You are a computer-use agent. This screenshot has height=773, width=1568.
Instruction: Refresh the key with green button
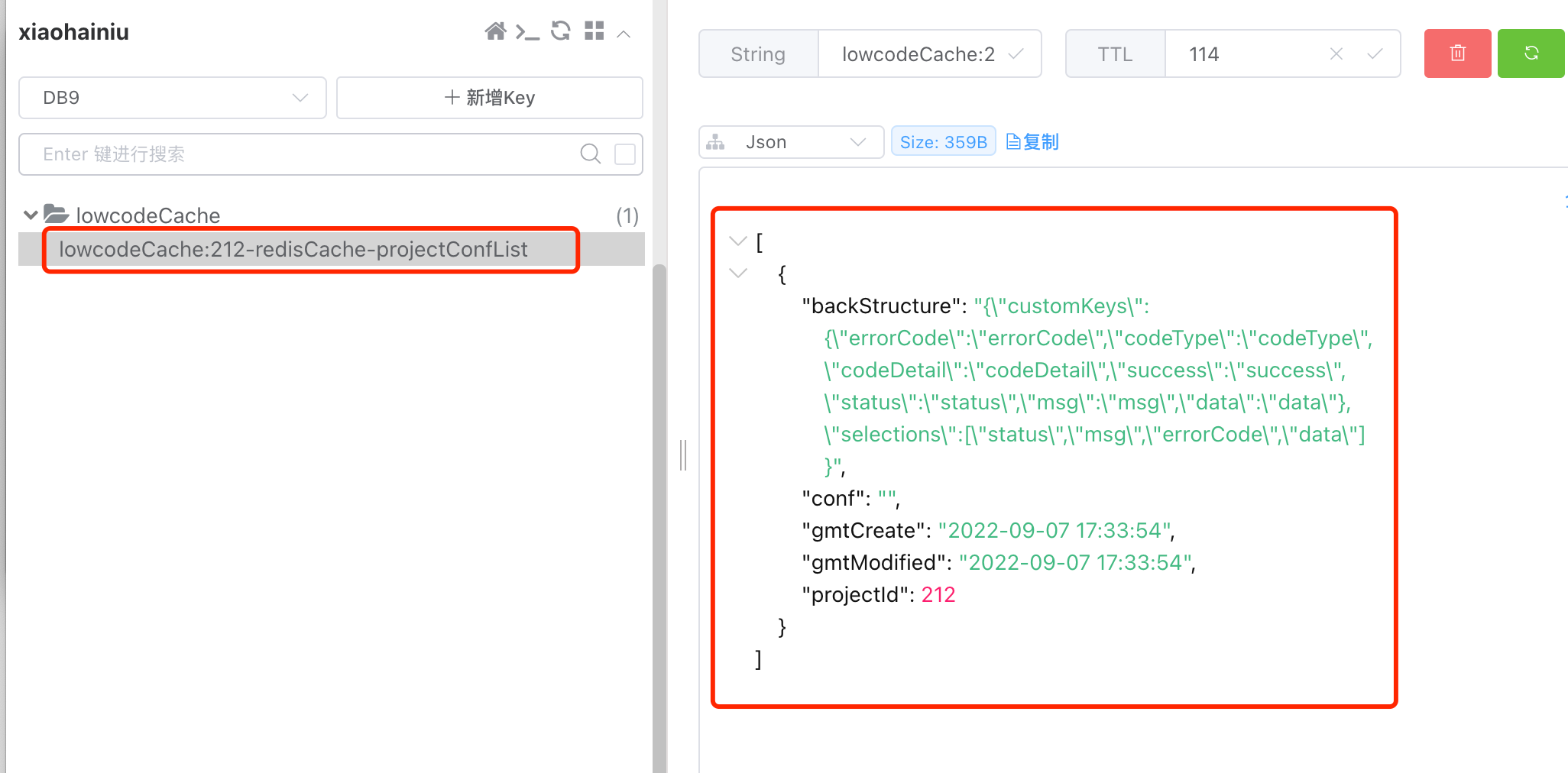(1531, 53)
